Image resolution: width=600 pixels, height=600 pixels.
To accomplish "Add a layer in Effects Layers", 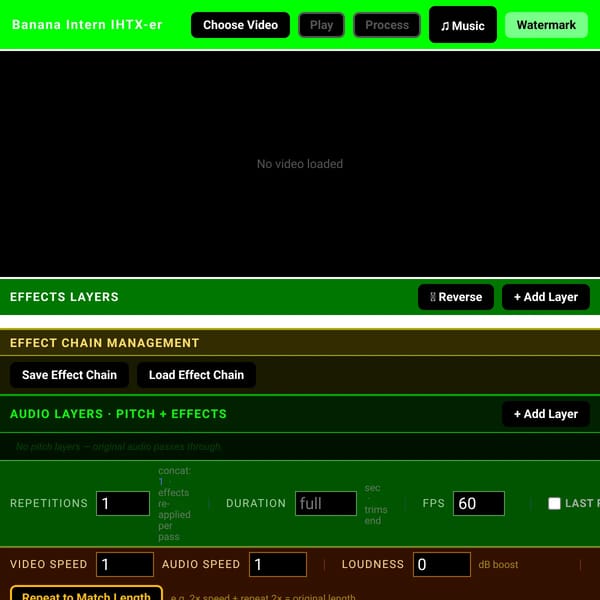I will click(x=546, y=297).
